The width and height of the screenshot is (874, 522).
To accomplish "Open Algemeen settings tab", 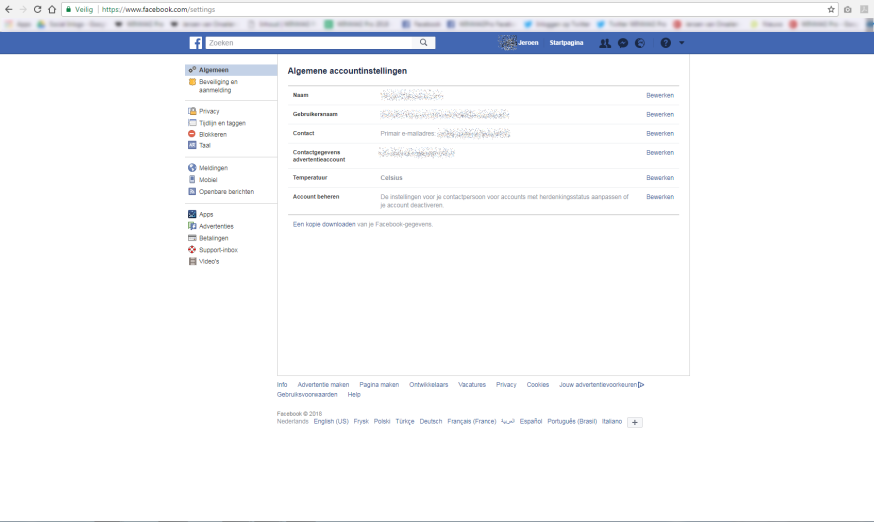I will [x=231, y=70].
